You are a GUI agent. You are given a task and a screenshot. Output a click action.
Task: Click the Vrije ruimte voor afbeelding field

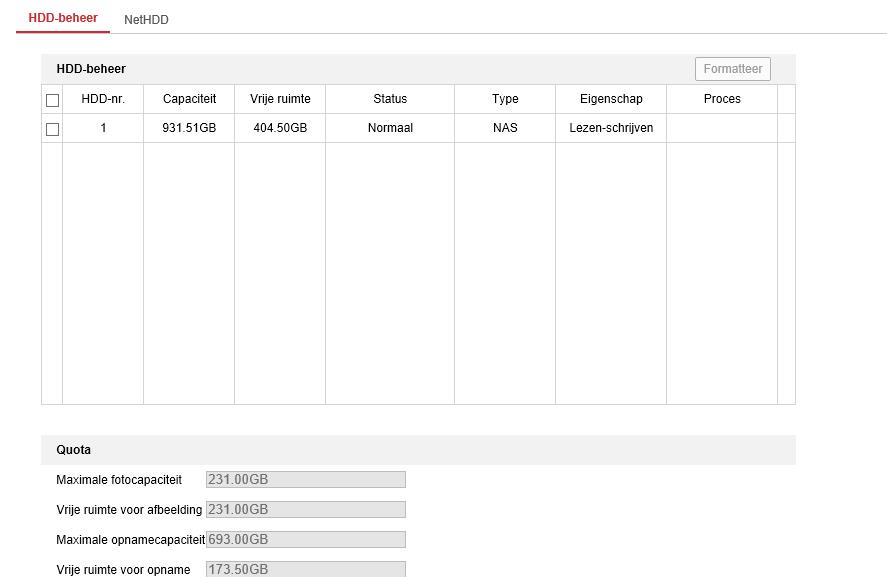coord(305,510)
